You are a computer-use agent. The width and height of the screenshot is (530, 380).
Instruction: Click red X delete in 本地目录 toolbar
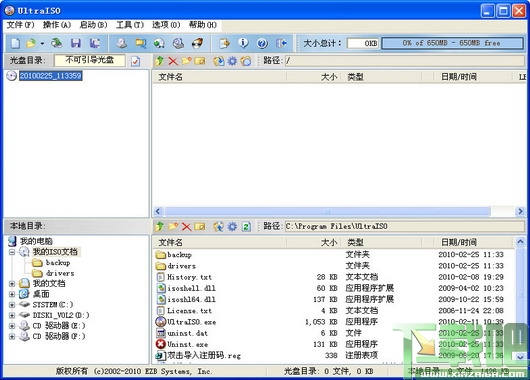[187, 227]
